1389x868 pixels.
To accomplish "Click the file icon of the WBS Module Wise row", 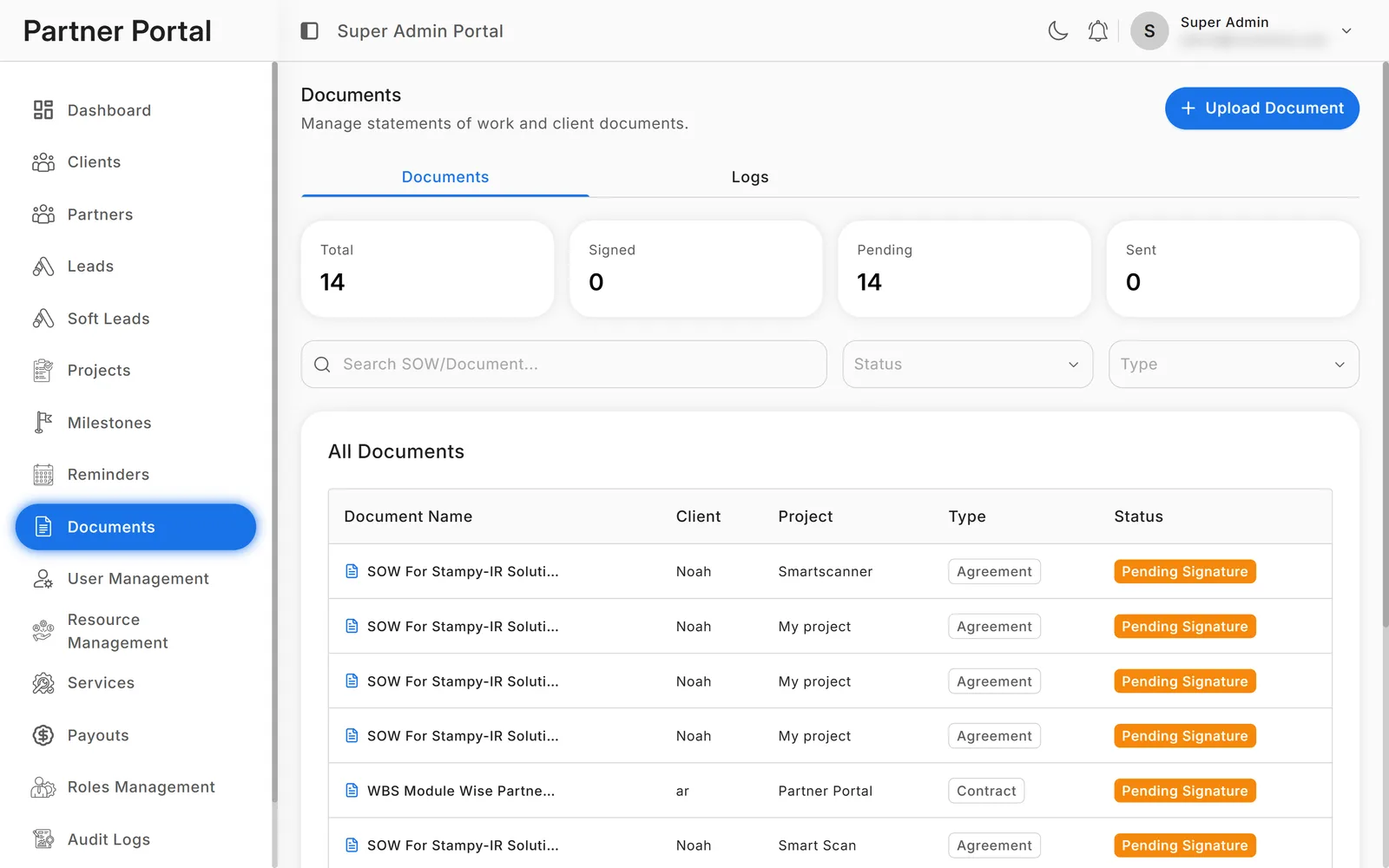I will pos(352,791).
